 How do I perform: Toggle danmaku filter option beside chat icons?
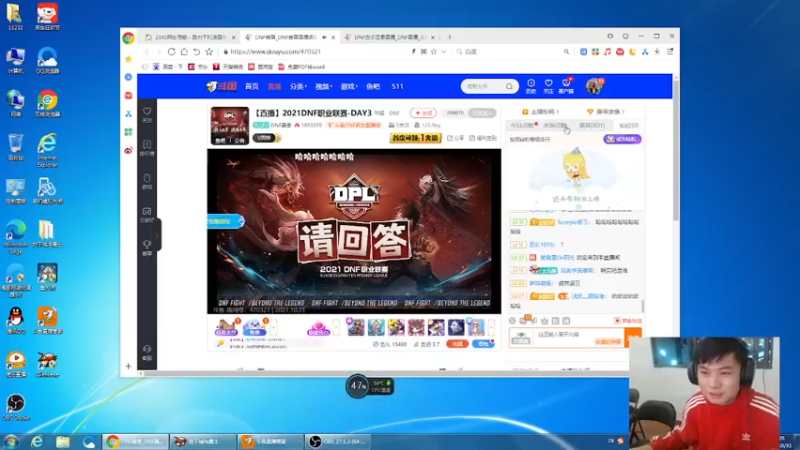coord(629,321)
